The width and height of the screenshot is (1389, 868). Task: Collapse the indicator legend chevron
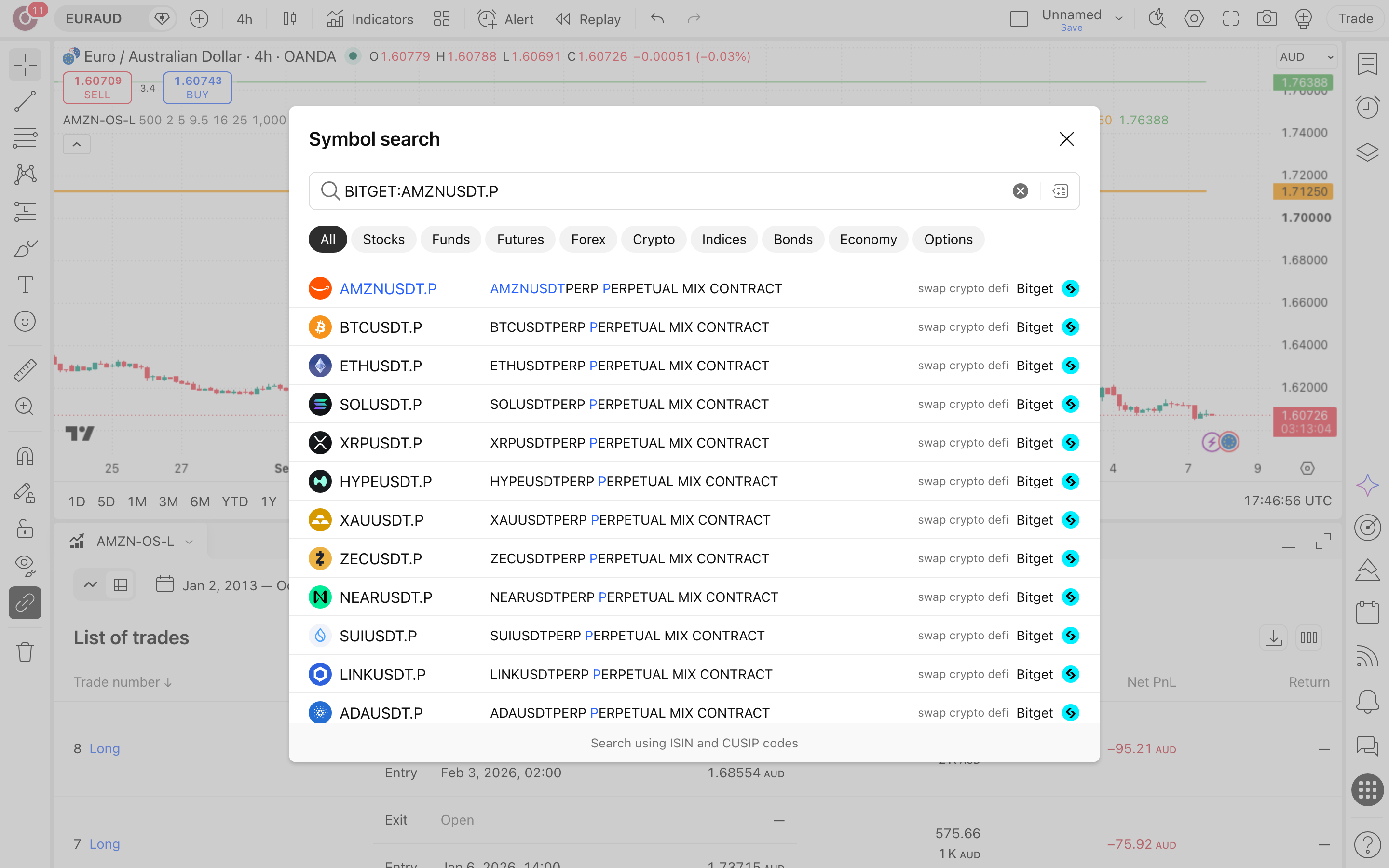click(76, 144)
